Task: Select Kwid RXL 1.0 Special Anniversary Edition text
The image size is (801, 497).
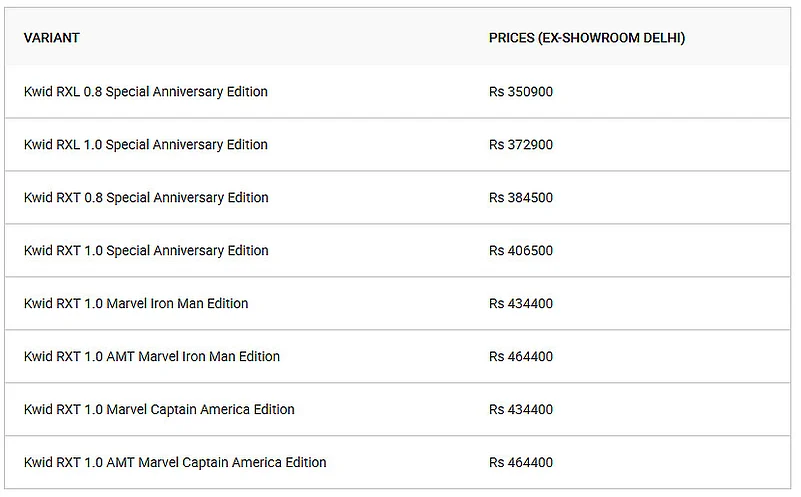Action: coord(146,145)
